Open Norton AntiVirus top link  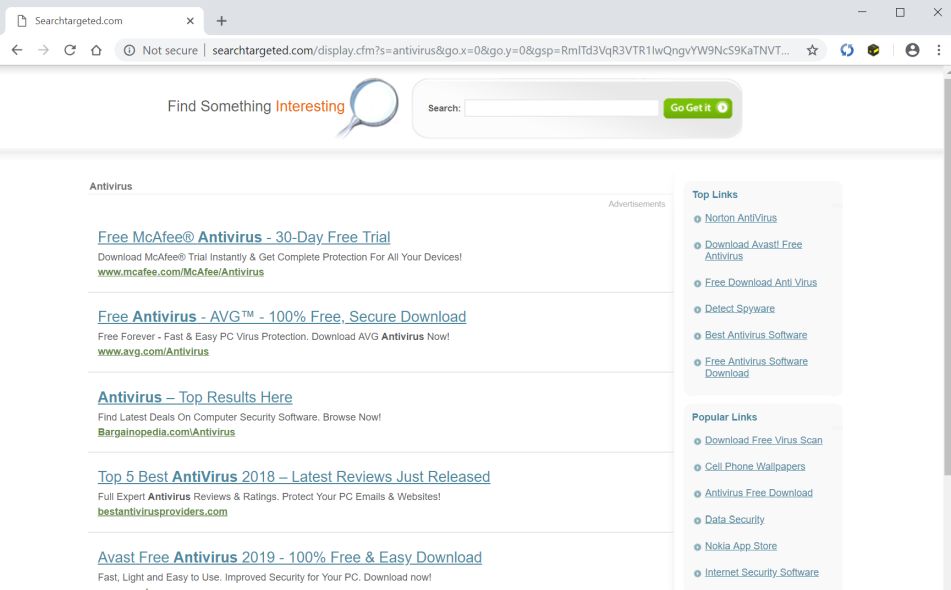741,218
